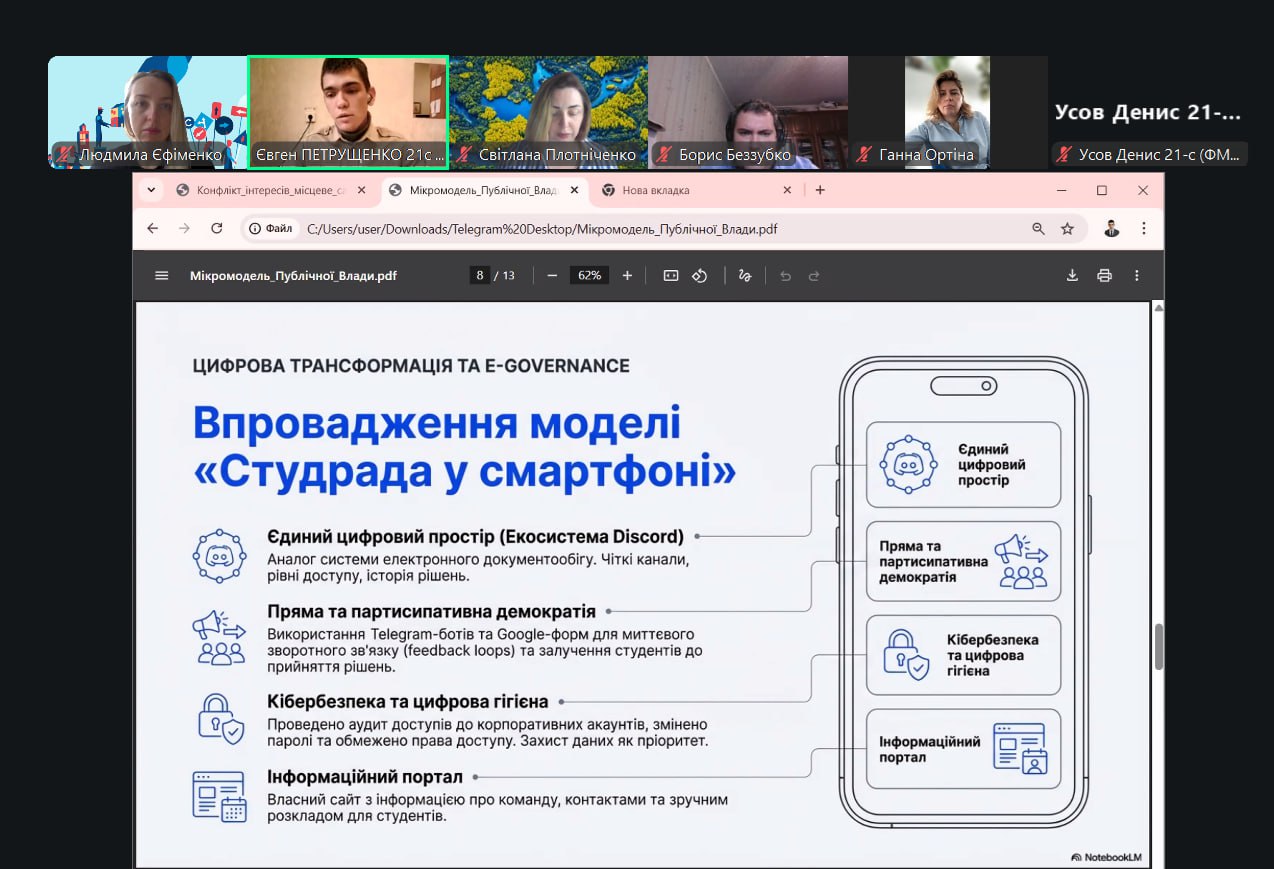Download the PDF file

coord(1072,276)
